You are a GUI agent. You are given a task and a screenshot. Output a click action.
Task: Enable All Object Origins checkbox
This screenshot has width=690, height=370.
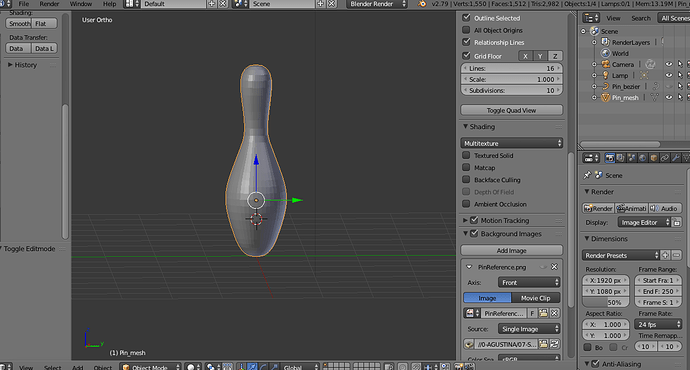[x=466, y=30]
